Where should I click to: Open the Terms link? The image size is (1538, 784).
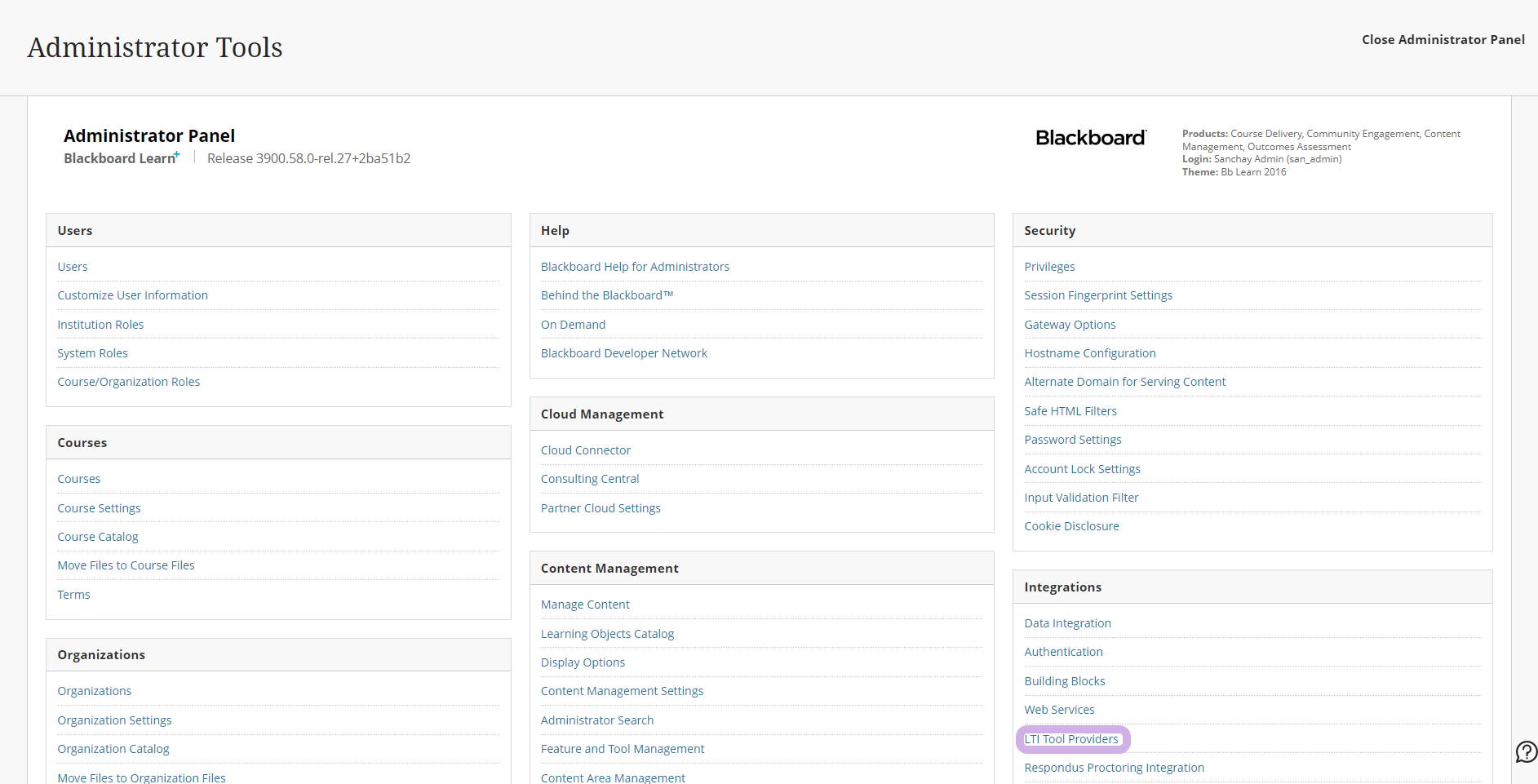[x=73, y=595]
